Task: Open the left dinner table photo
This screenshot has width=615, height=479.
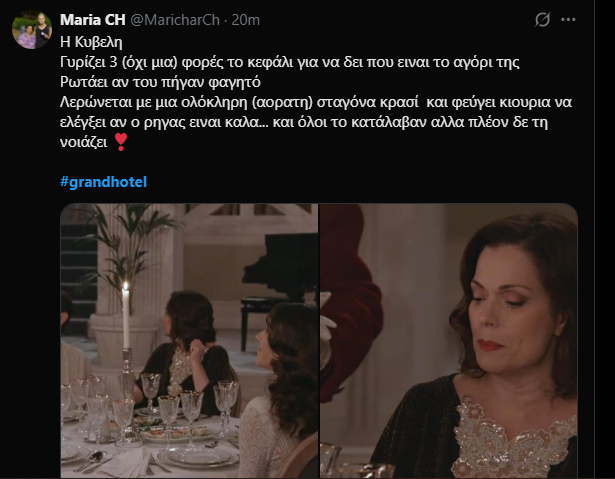Action: click(189, 341)
